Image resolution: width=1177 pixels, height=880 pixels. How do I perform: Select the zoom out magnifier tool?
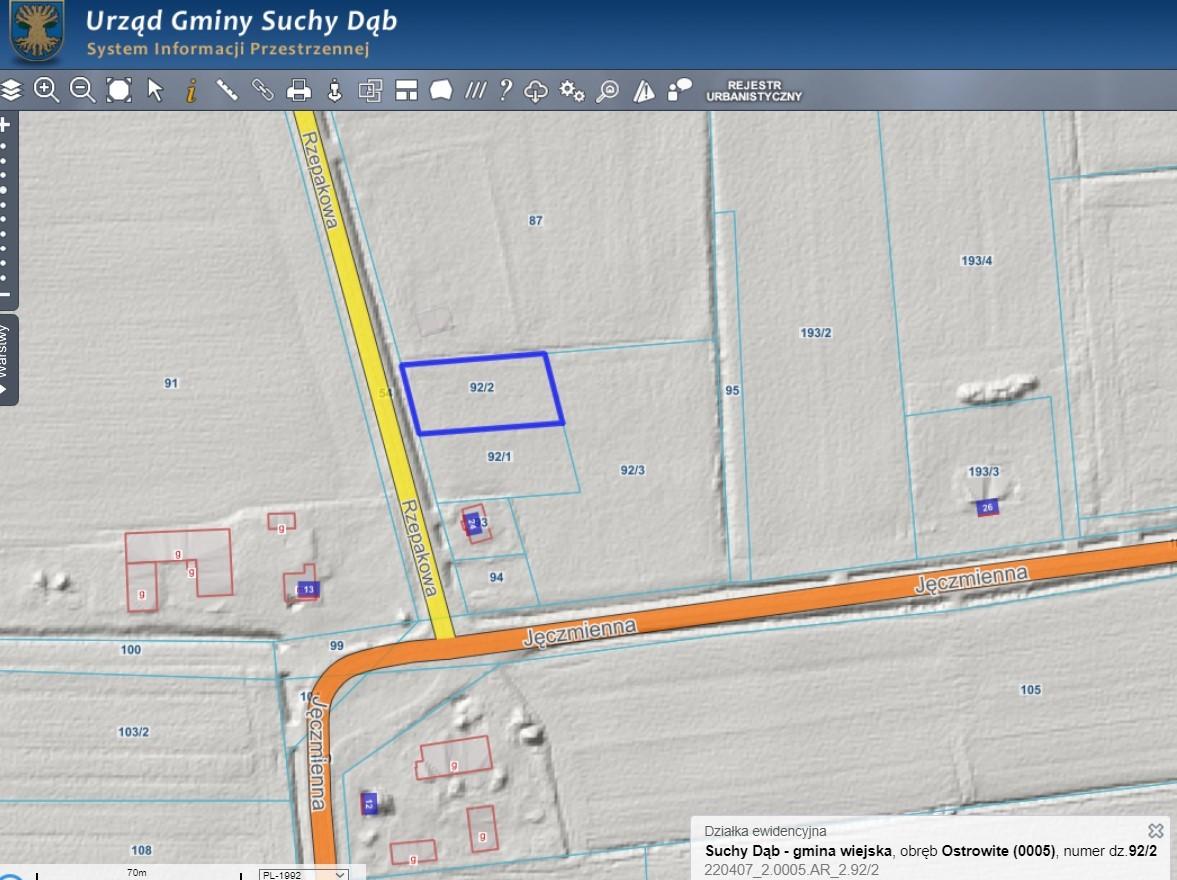pos(83,91)
